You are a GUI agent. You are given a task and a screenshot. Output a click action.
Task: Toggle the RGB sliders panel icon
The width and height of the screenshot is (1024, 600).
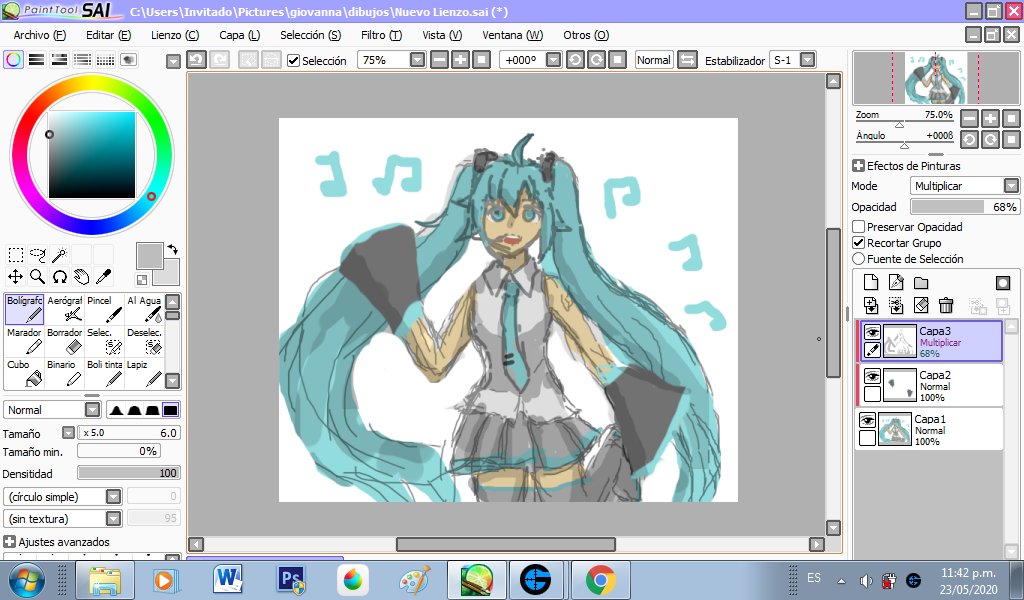37,60
